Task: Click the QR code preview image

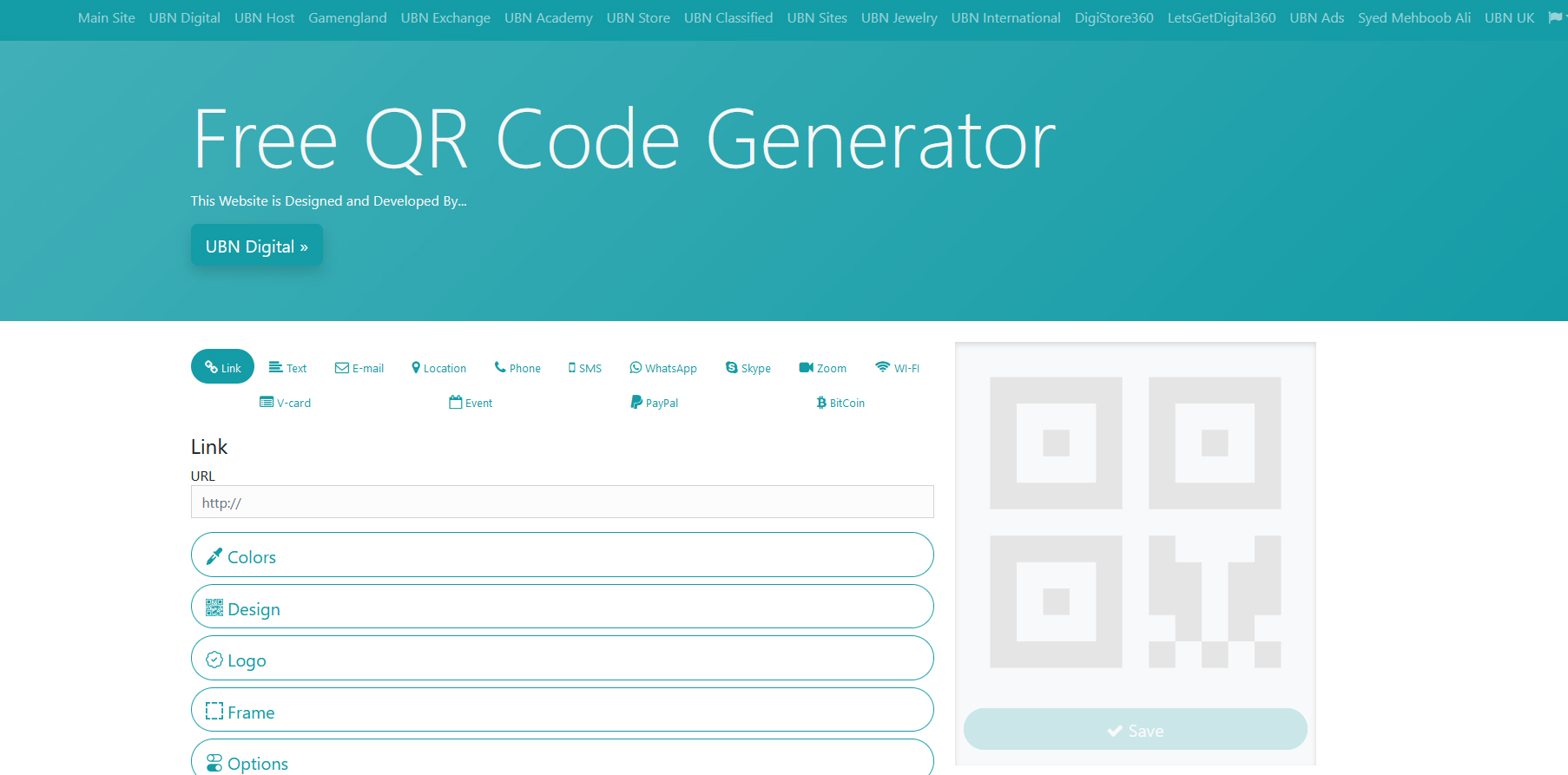Action: pos(1135,522)
